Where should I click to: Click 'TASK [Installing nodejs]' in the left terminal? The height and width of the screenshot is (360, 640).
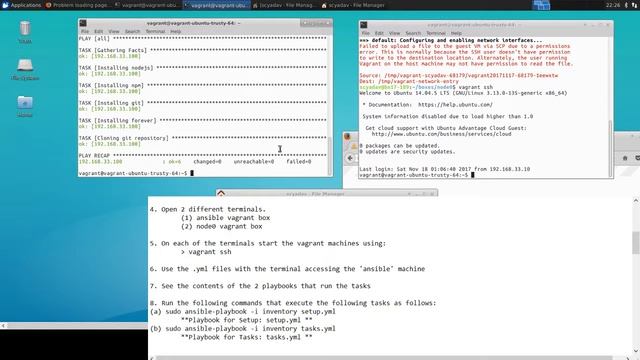coord(116,68)
